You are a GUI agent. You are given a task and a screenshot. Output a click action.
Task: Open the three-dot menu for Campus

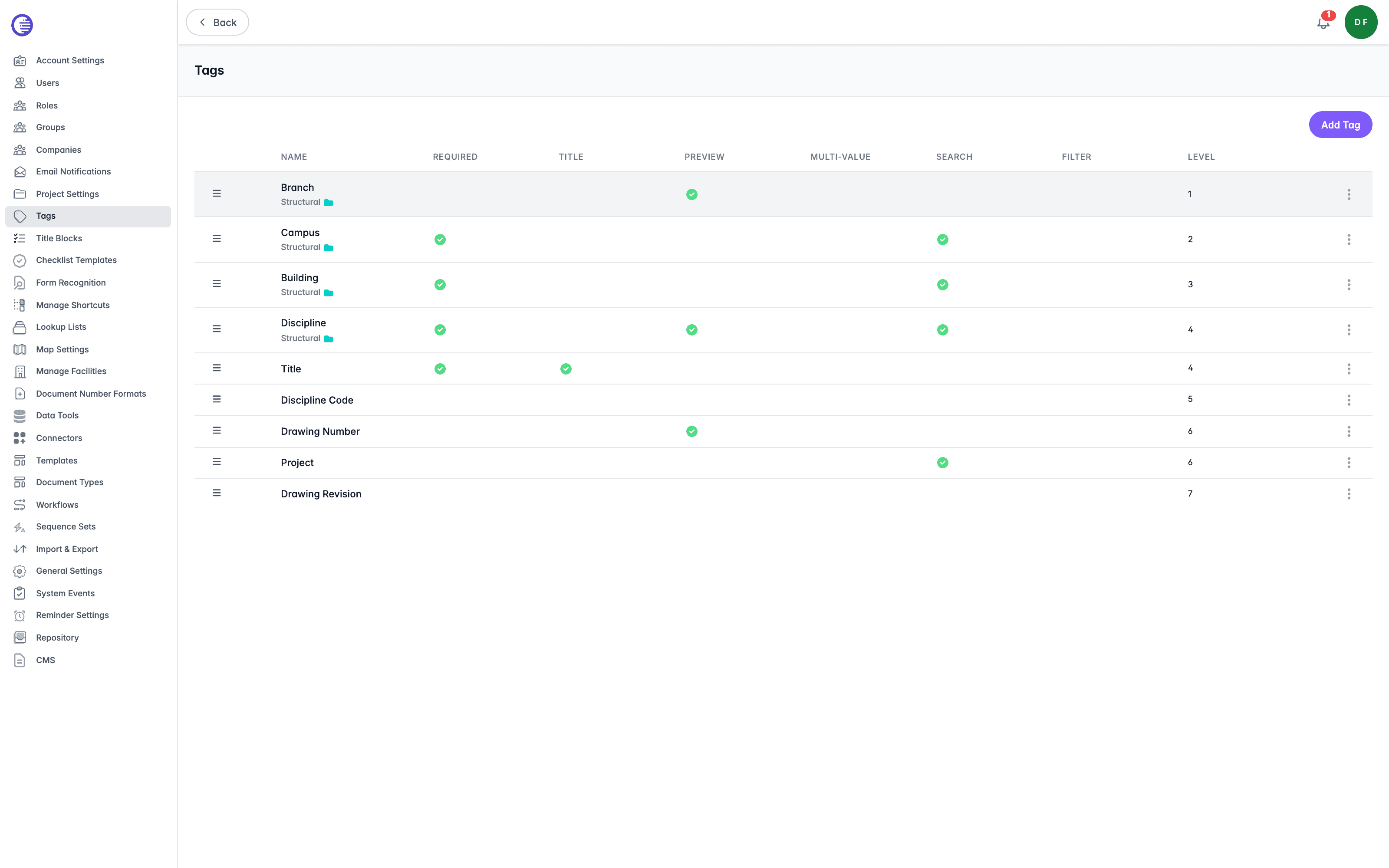pyautogui.click(x=1349, y=240)
